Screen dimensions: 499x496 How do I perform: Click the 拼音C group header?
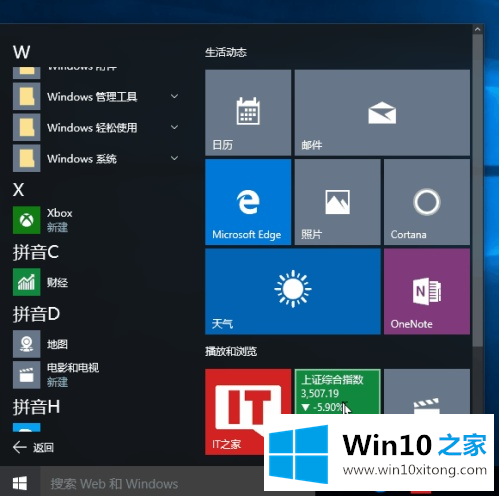coord(36,252)
